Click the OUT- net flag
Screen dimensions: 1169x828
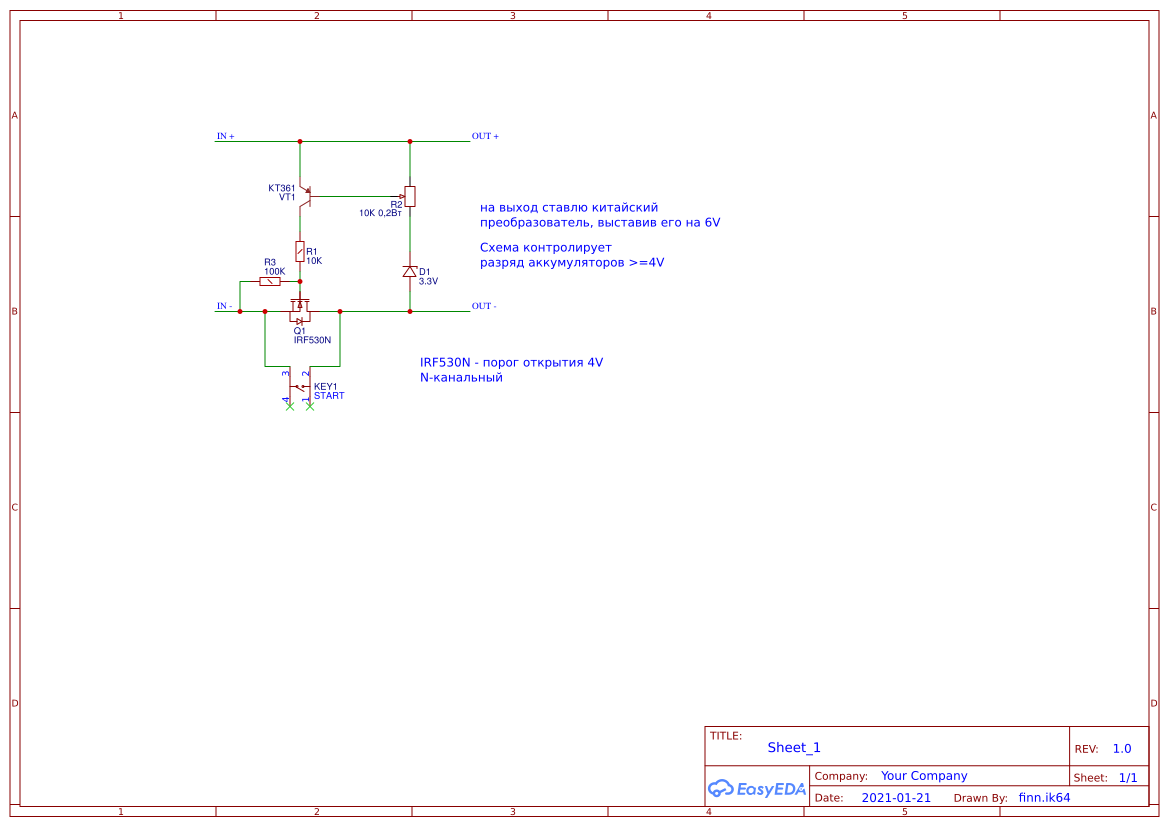(x=483, y=308)
